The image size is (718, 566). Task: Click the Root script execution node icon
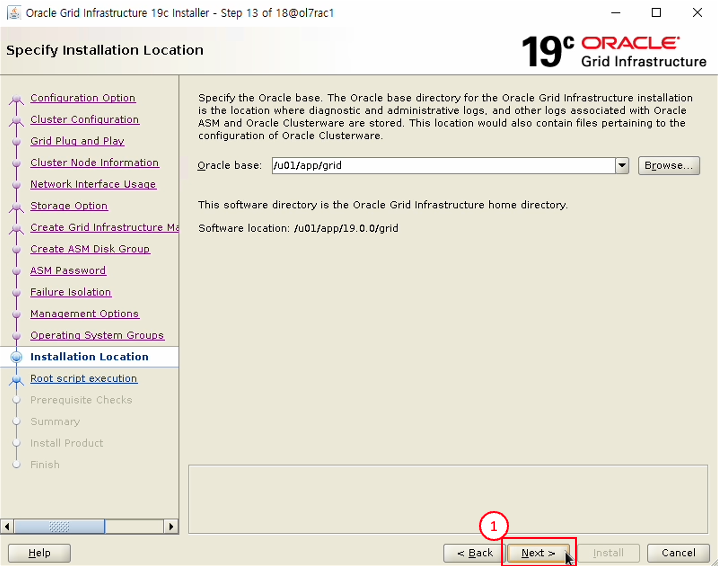tap(16, 379)
